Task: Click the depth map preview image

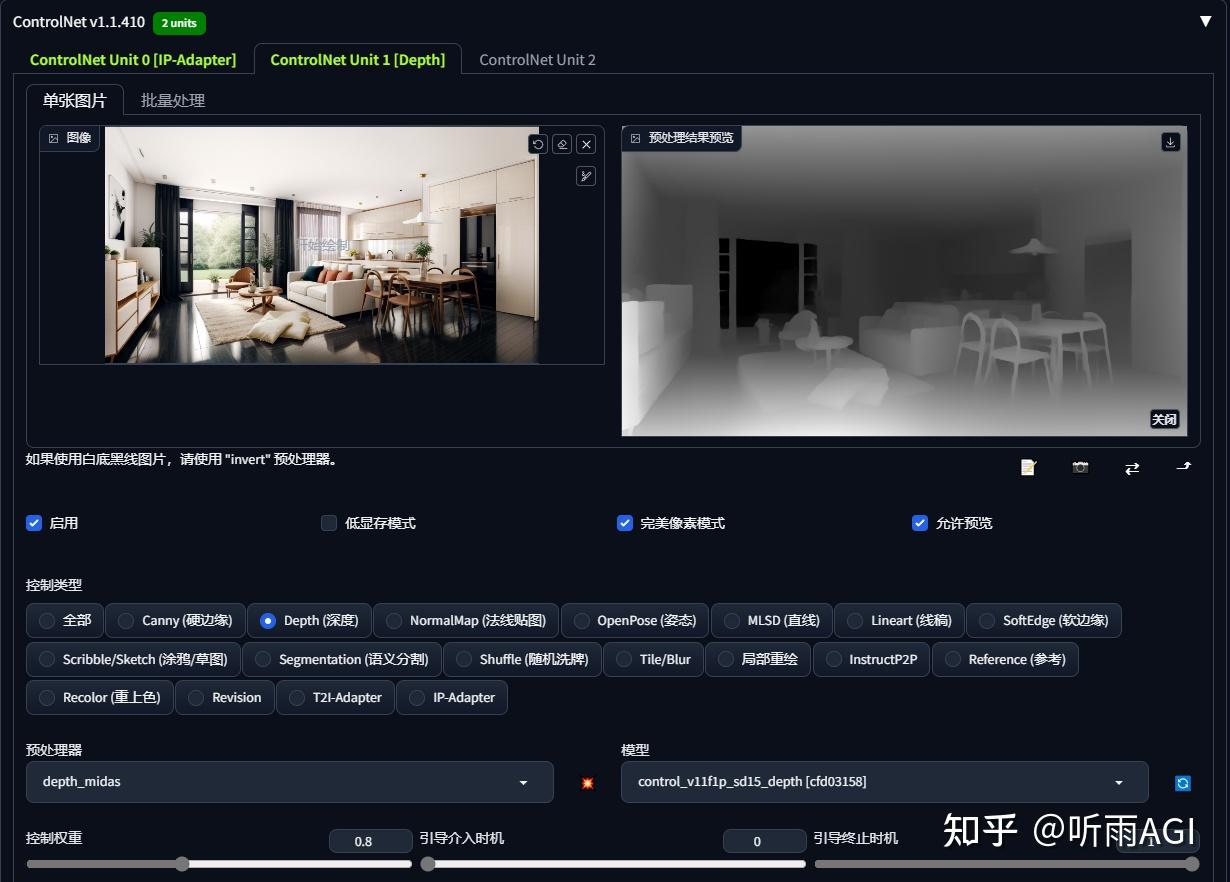Action: [904, 281]
